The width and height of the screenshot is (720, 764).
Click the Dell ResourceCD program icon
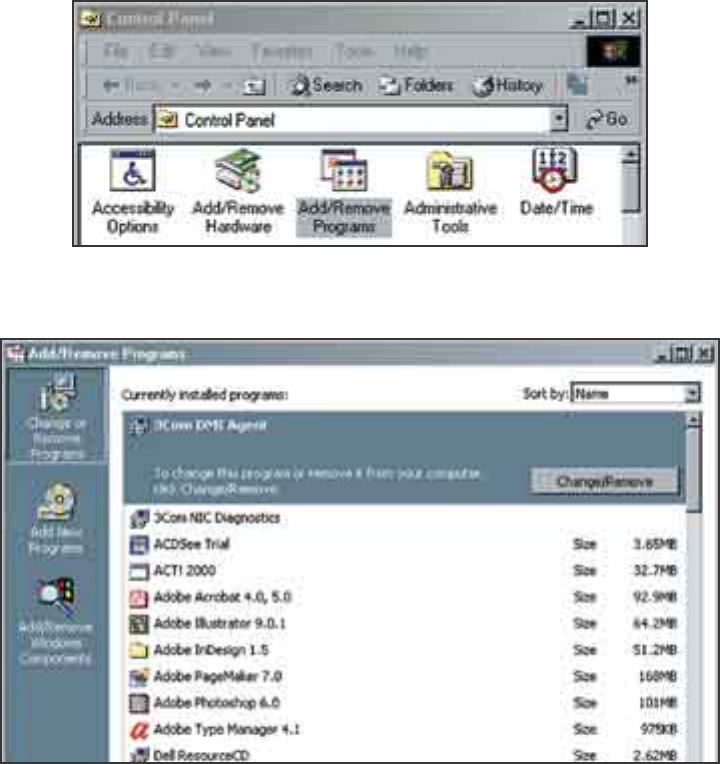pyautogui.click(x=139, y=755)
